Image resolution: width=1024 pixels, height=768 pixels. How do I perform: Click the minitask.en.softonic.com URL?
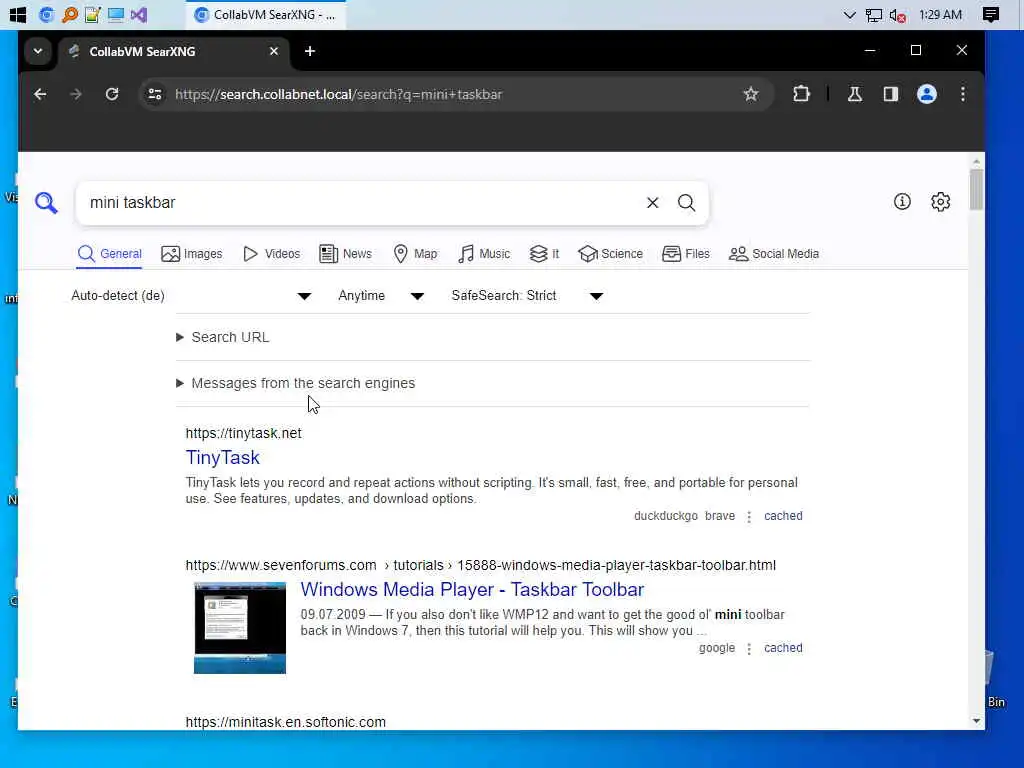[285, 722]
